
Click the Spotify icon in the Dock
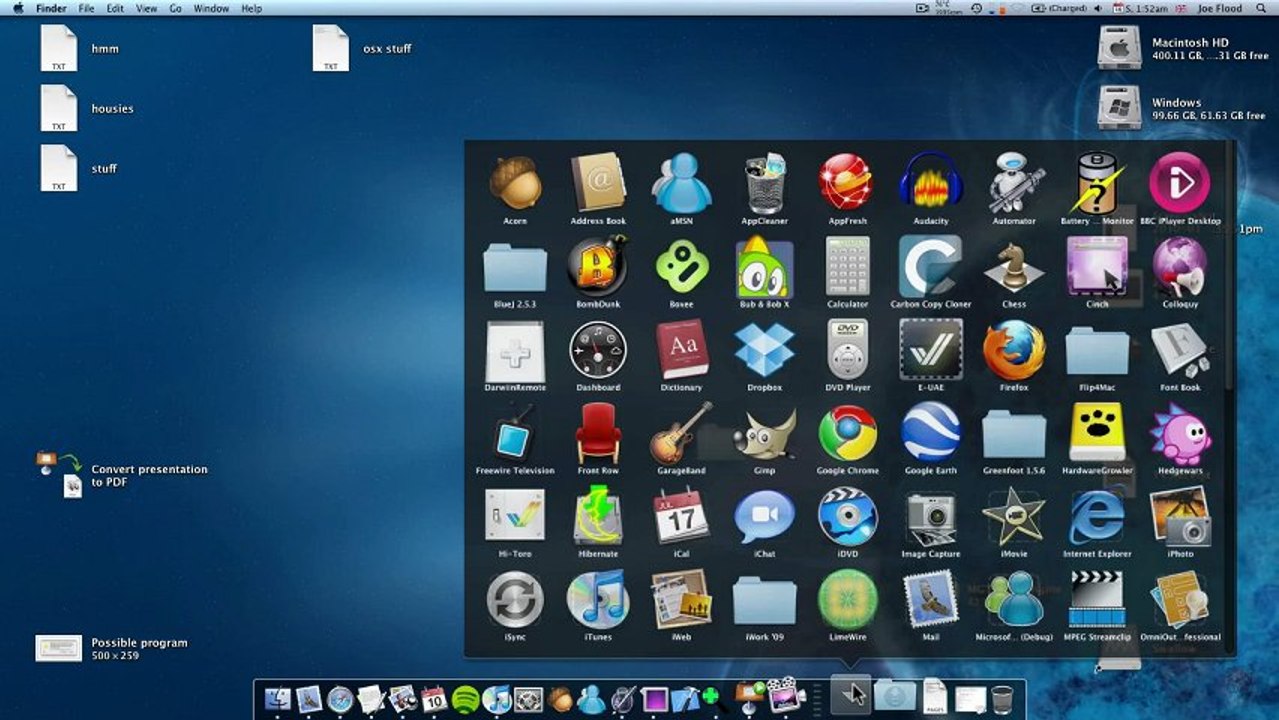465,699
